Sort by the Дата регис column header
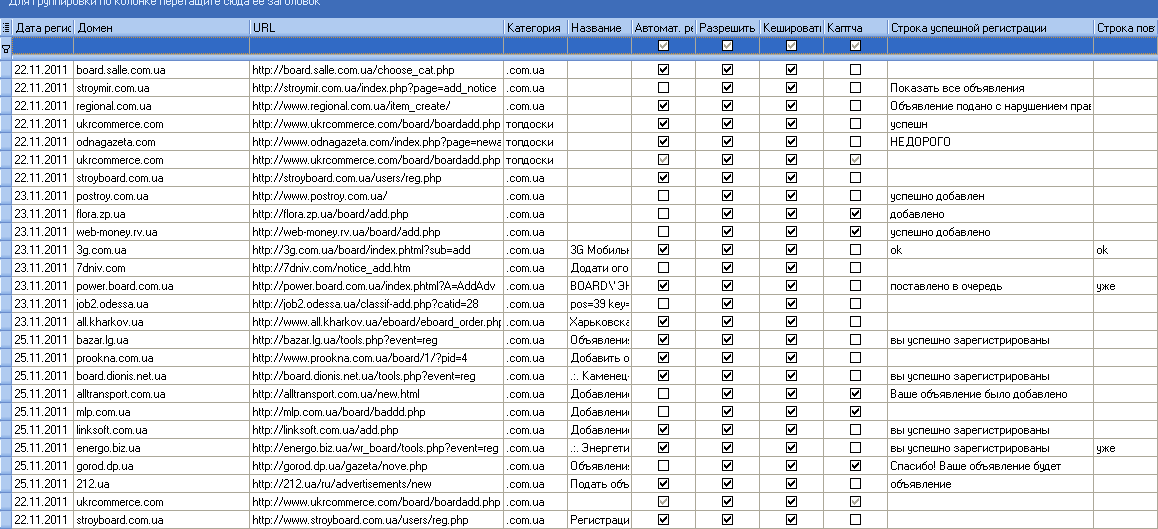 (x=44, y=28)
